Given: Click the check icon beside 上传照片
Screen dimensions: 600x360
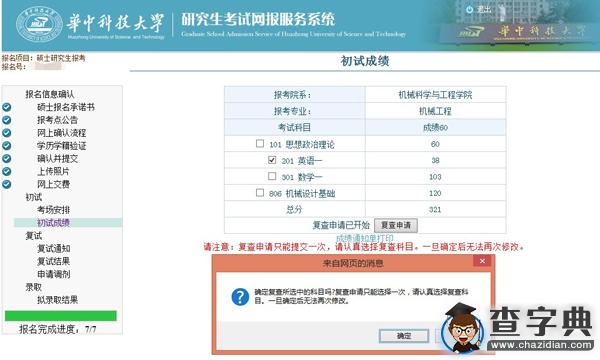Looking at the screenshot, I should 7,171.
